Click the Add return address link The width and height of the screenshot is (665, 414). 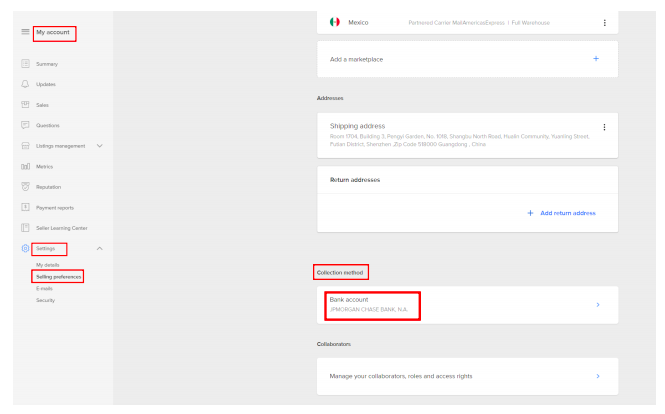pos(568,213)
